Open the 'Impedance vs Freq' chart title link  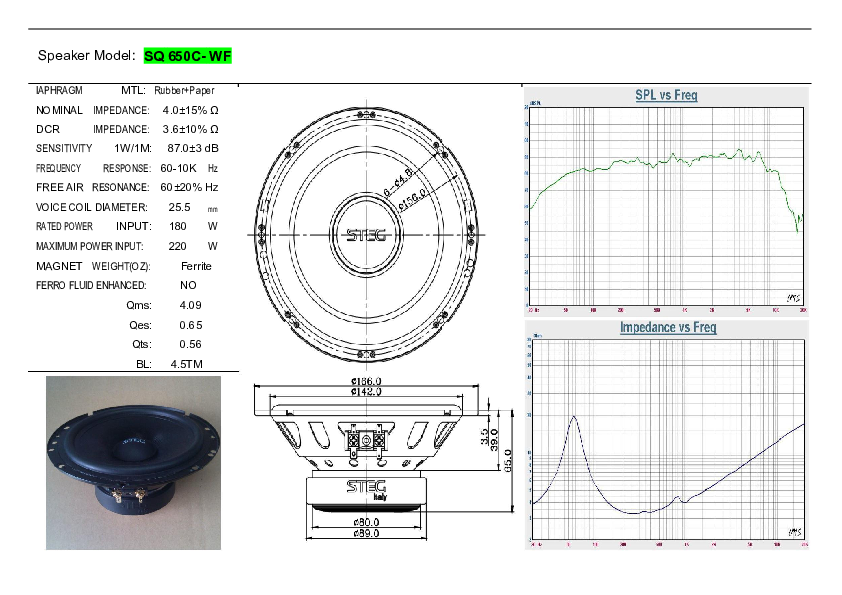point(668,327)
